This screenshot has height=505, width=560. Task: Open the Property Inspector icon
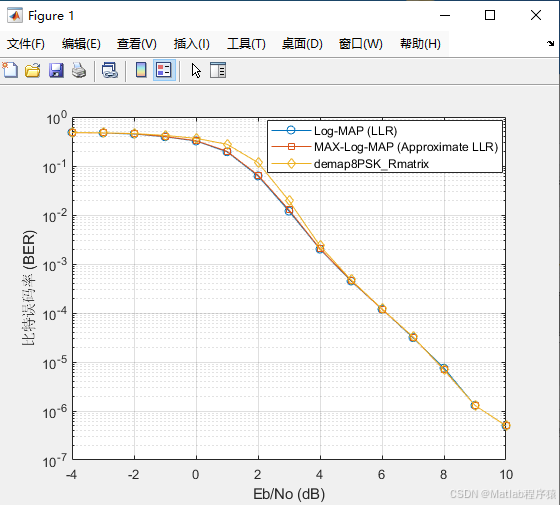[218, 70]
